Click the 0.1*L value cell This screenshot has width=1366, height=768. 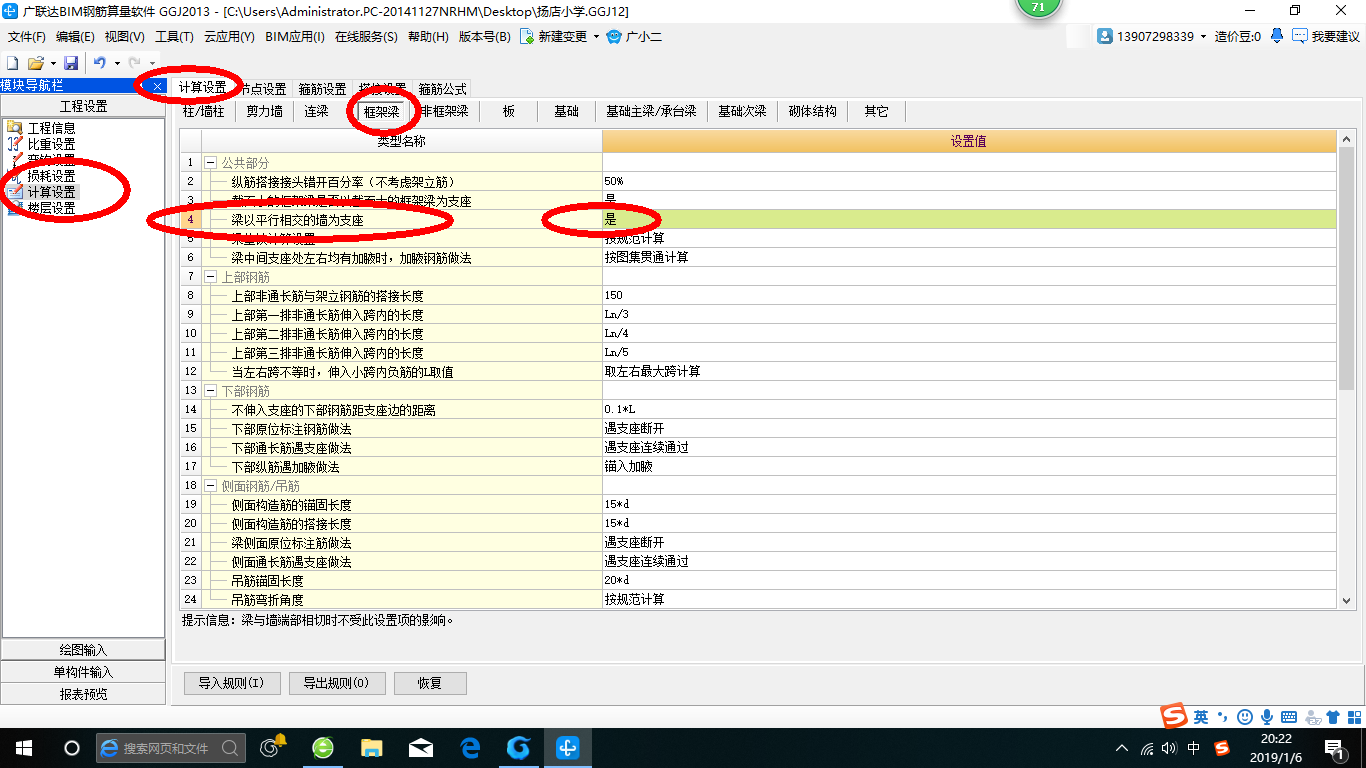969,410
